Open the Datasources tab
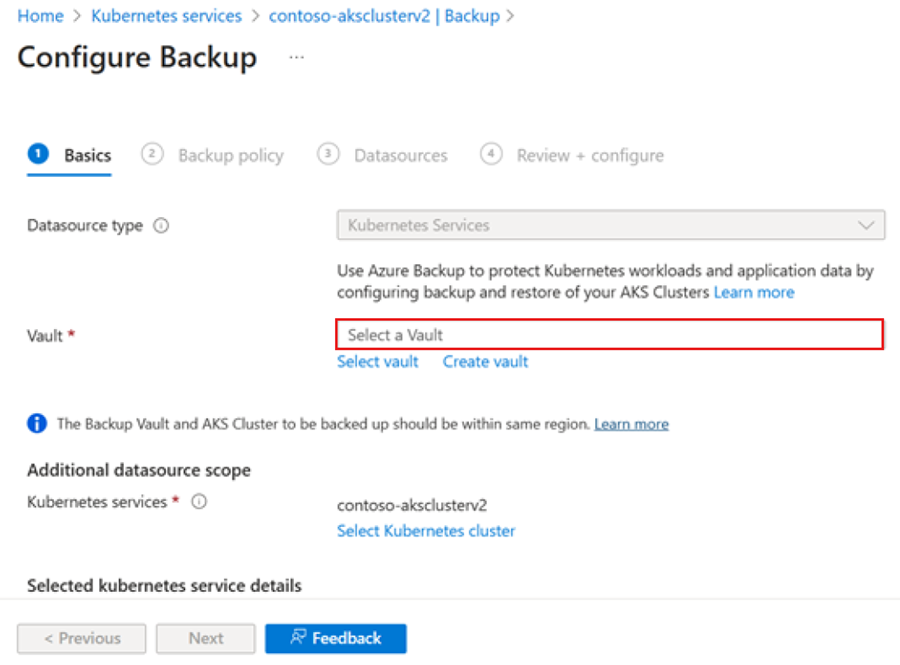This screenshot has width=900, height=665. (x=401, y=155)
